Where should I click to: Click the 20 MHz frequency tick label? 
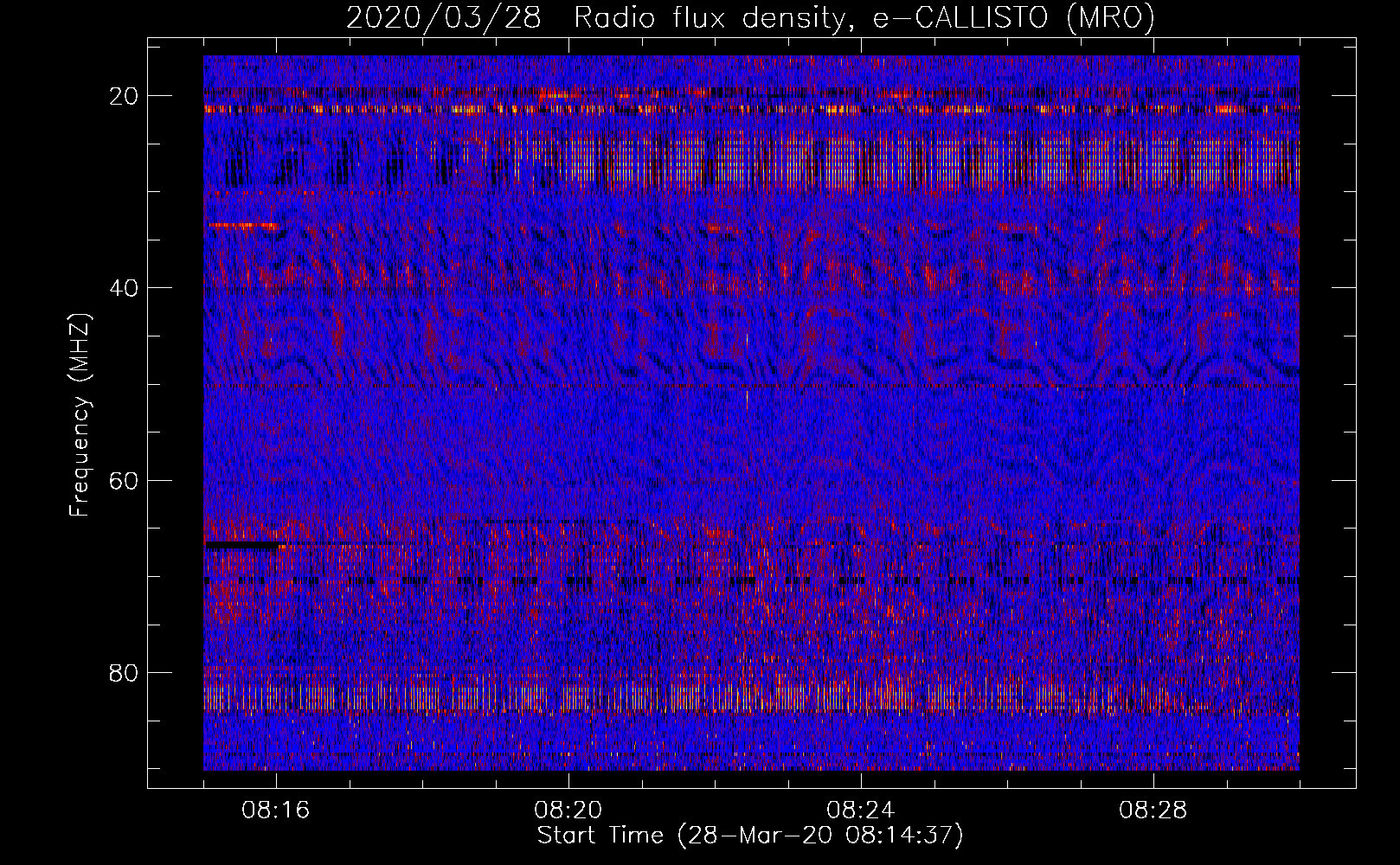tap(125, 95)
